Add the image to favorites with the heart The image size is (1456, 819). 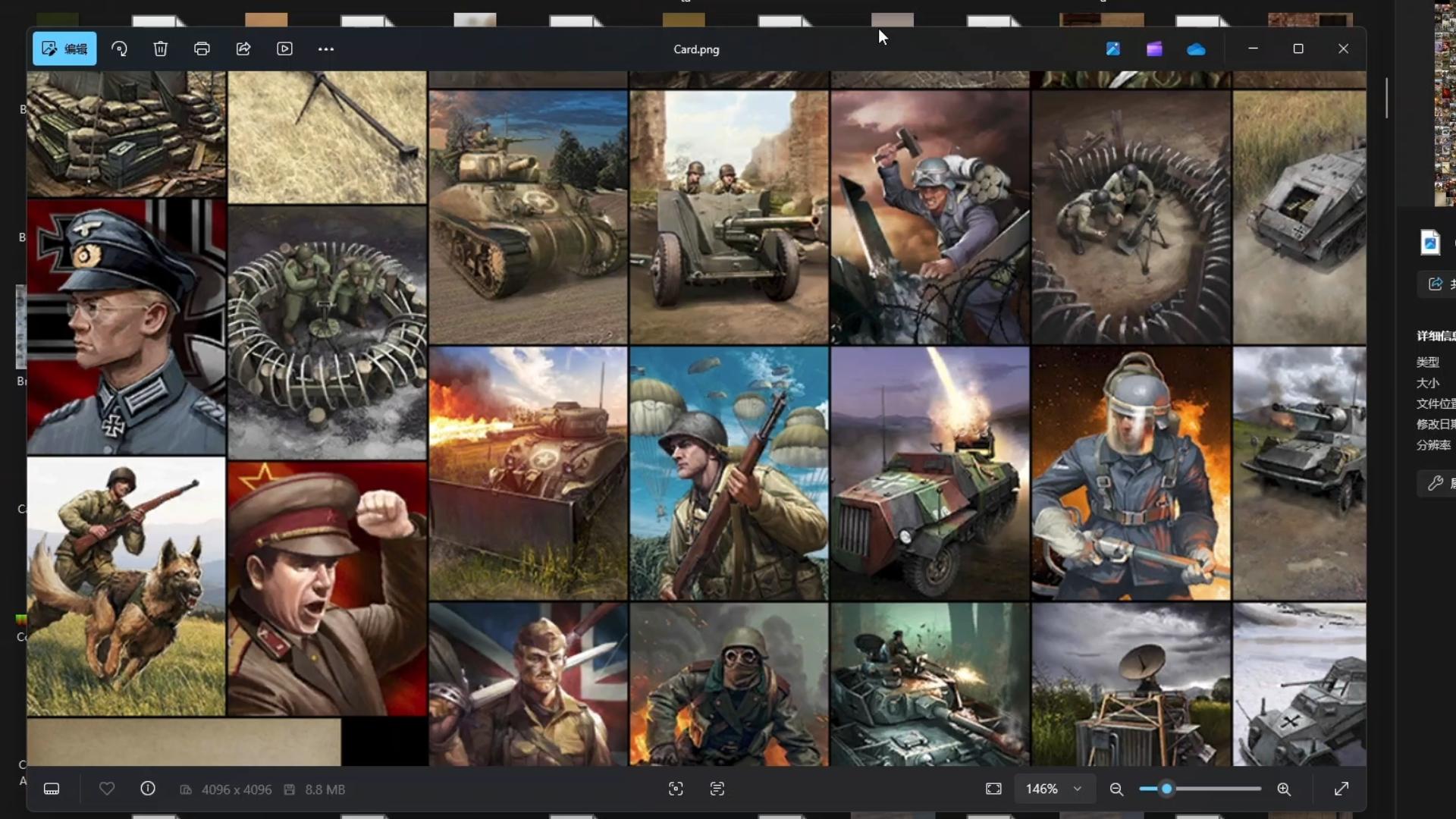(107, 789)
